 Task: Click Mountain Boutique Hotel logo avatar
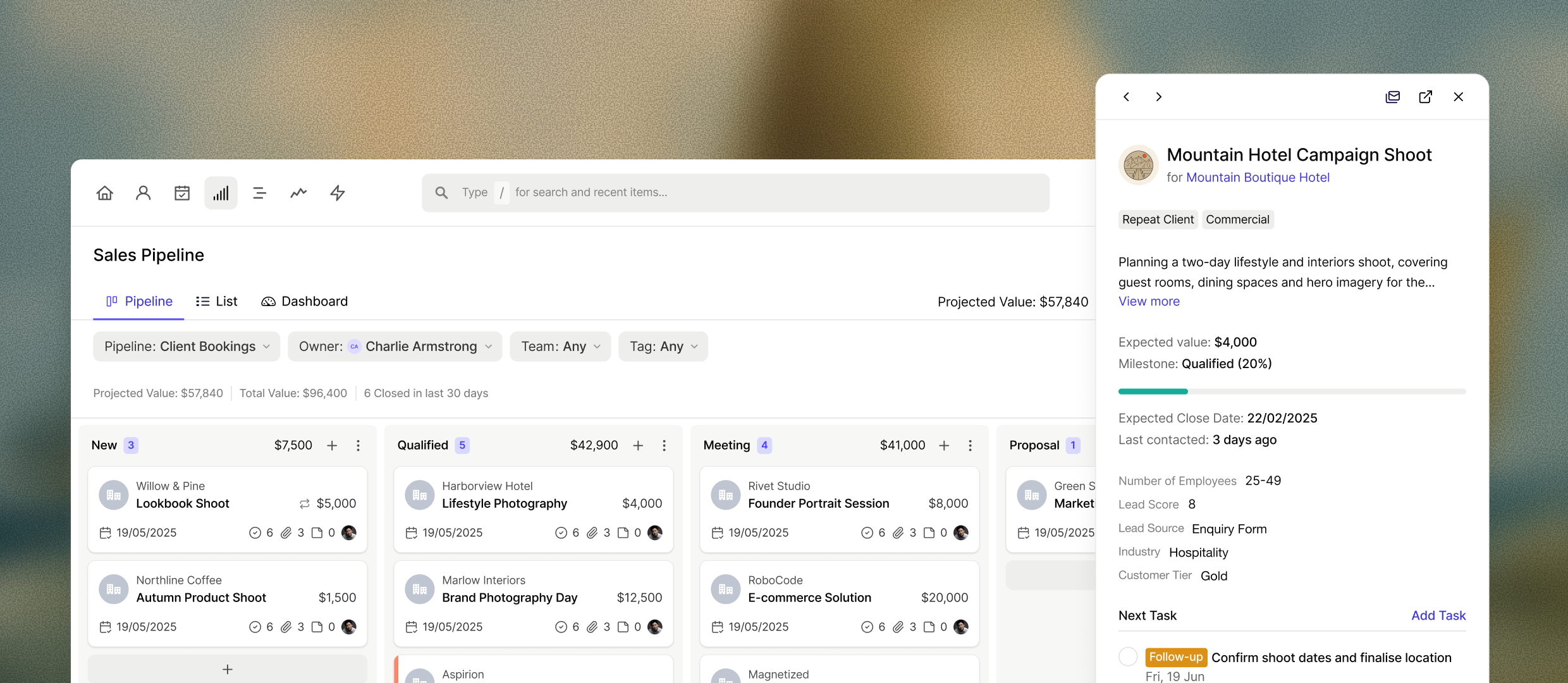[x=1139, y=165]
